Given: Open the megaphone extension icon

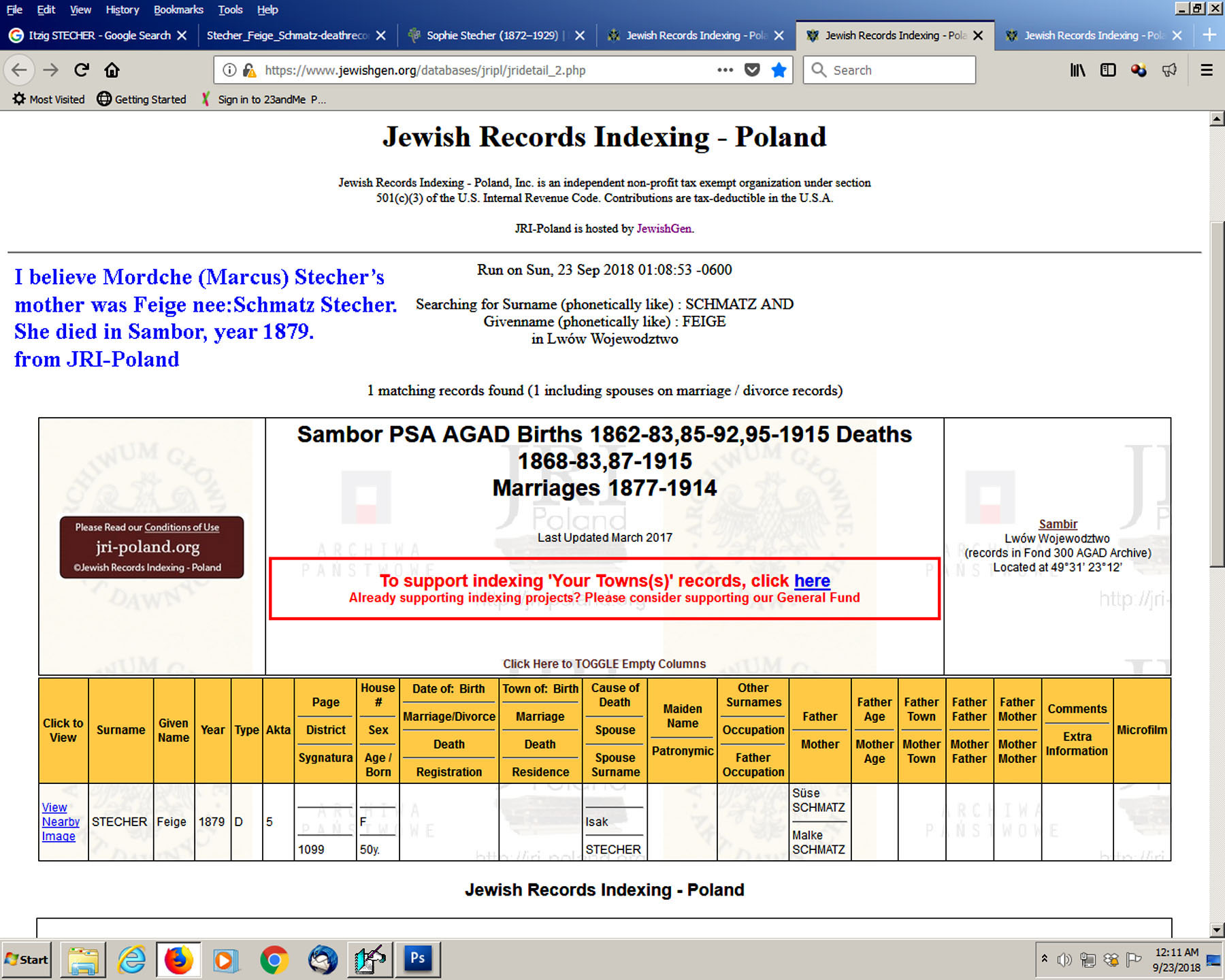Looking at the screenshot, I should 1169,69.
